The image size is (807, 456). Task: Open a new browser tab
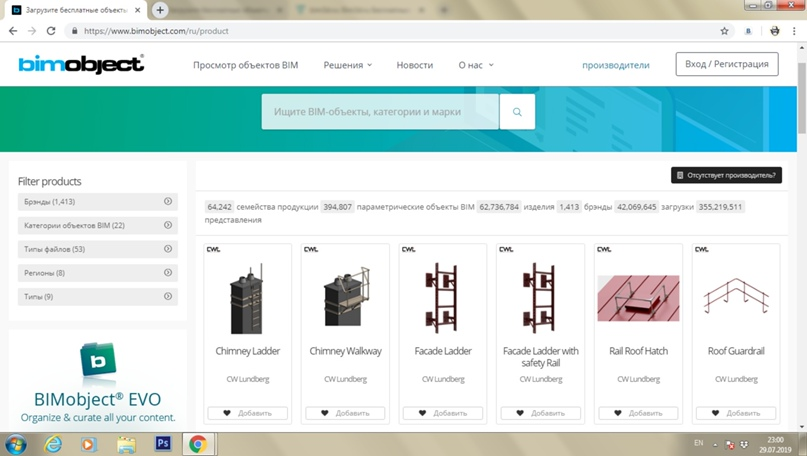[160, 10]
